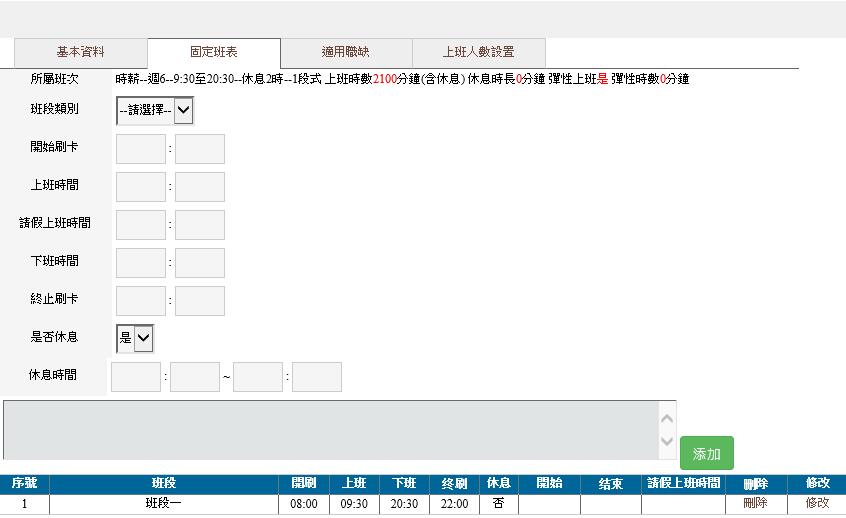Viewport: 846px width, 518px height.
Task: Click the 下班時間 hour field
Action: (141, 263)
